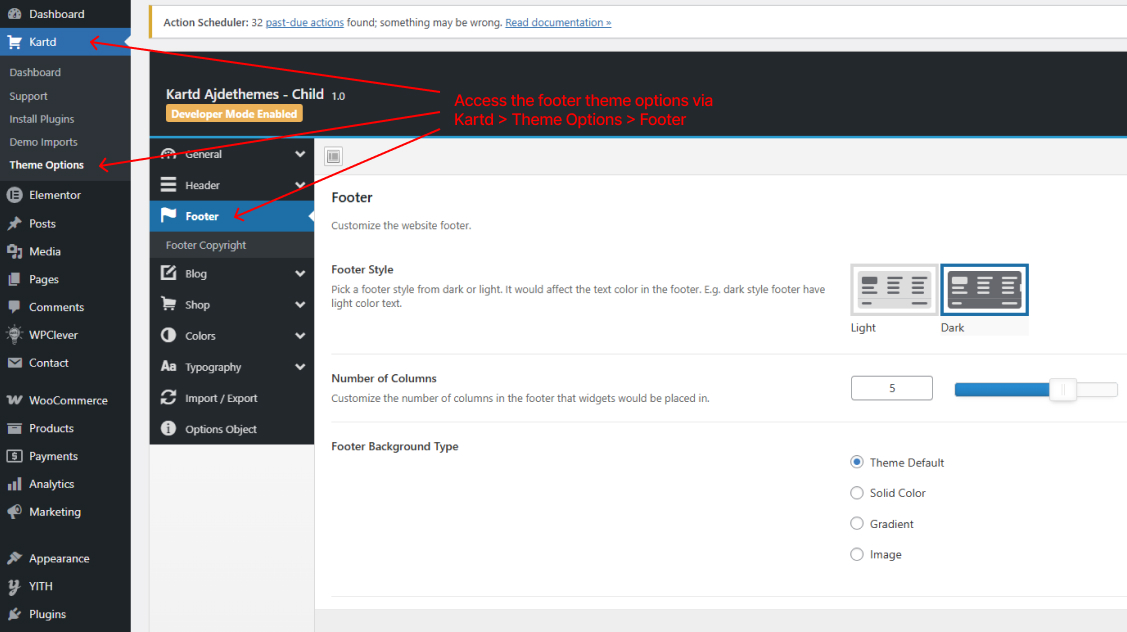Select the YITH sidebar item
The image size is (1127, 632).
41,586
